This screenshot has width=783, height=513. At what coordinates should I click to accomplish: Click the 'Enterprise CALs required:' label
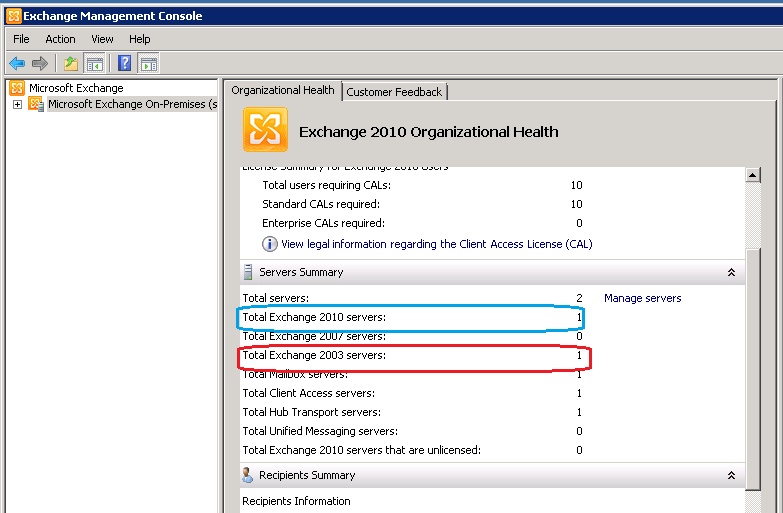click(324, 223)
